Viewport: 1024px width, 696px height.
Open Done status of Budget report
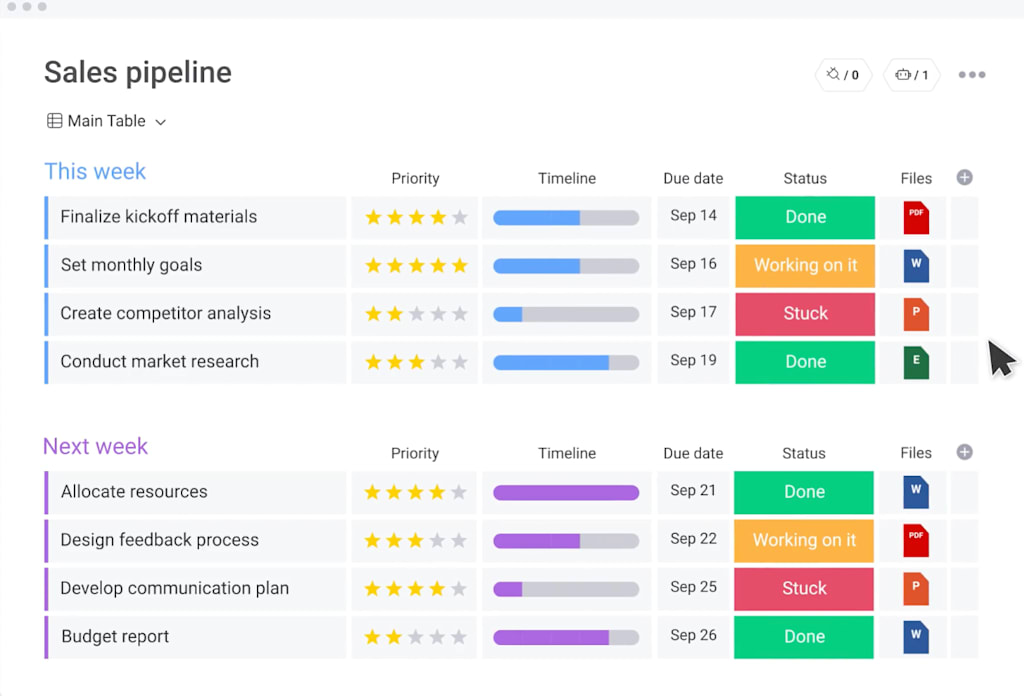click(803, 637)
